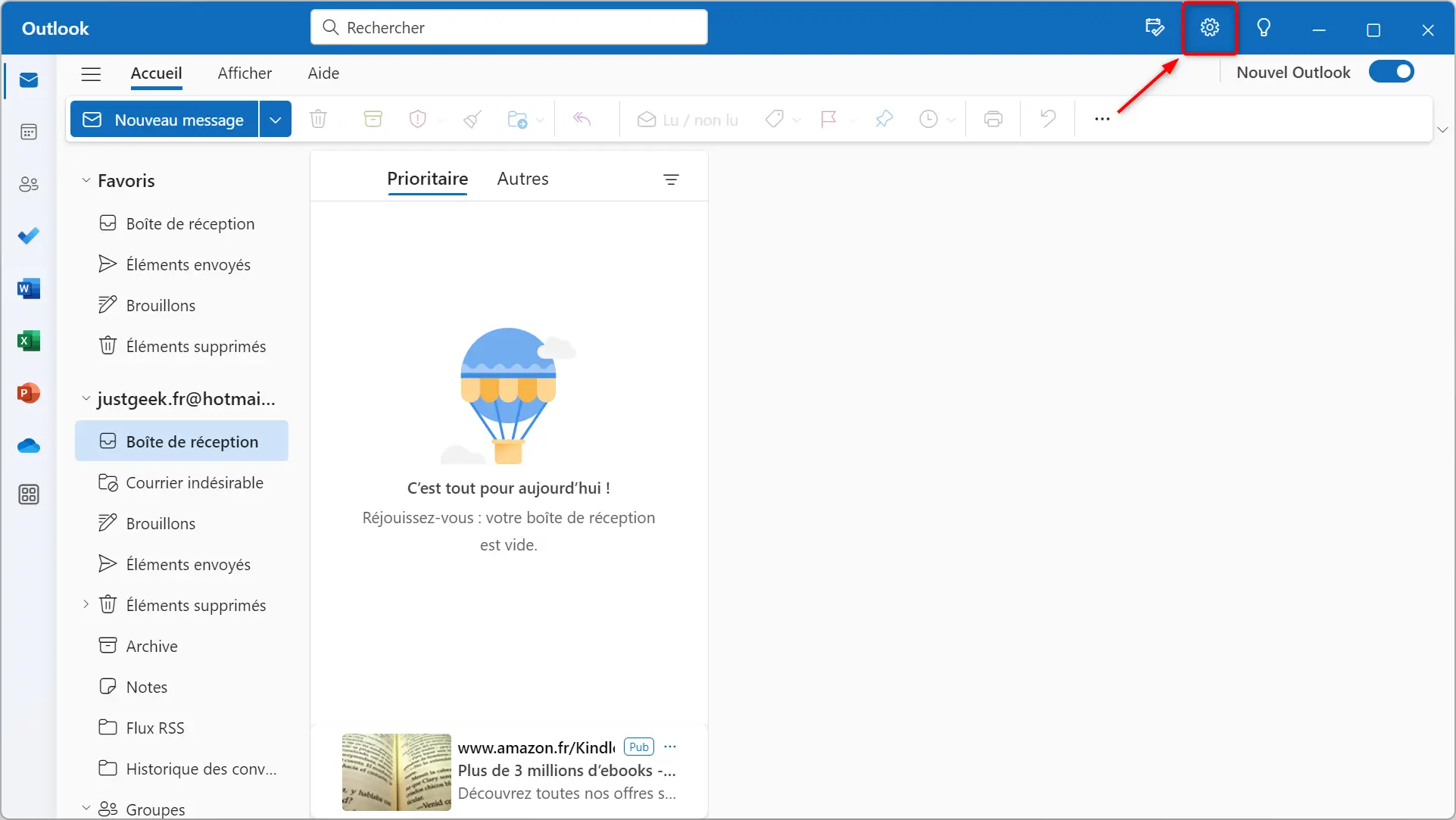This screenshot has width=1456, height=820.
Task: Open OneDrive cloud icon
Action: pos(29,445)
